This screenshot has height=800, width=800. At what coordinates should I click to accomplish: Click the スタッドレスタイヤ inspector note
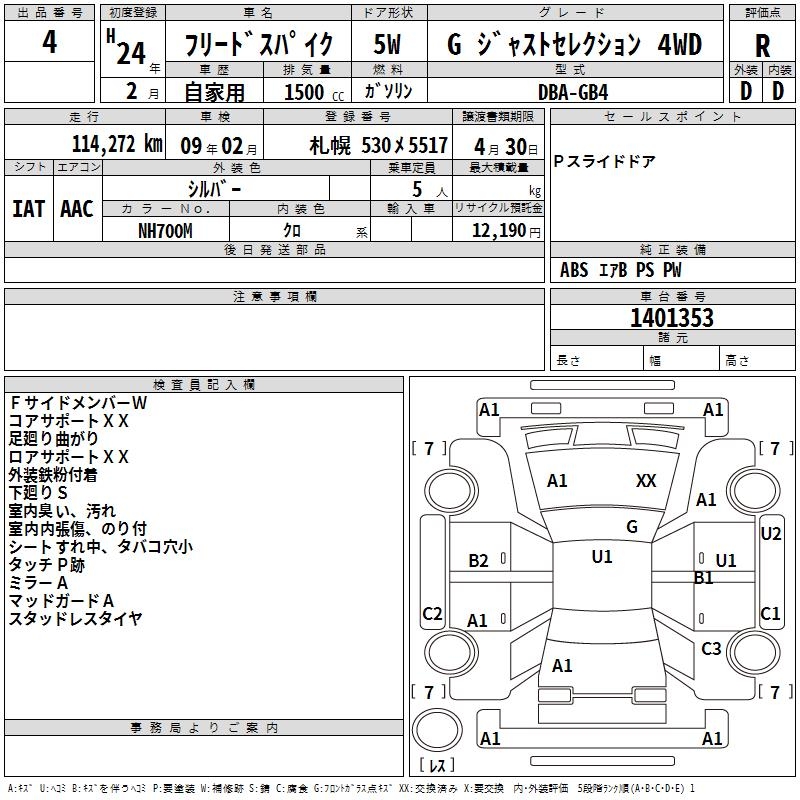pyautogui.click(x=76, y=619)
